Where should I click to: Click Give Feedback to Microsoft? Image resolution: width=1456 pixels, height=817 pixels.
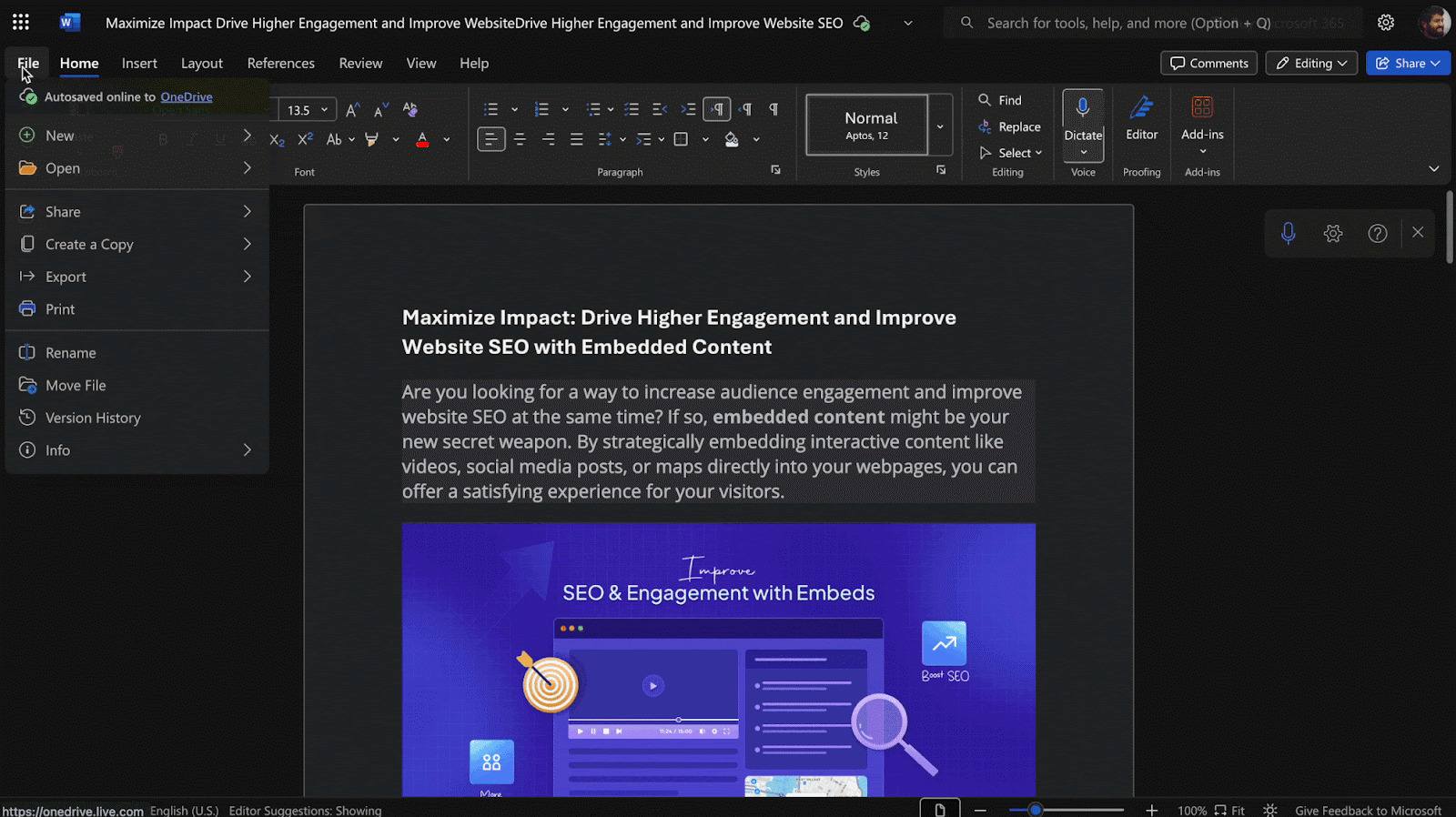pyautogui.click(x=1368, y=811)
